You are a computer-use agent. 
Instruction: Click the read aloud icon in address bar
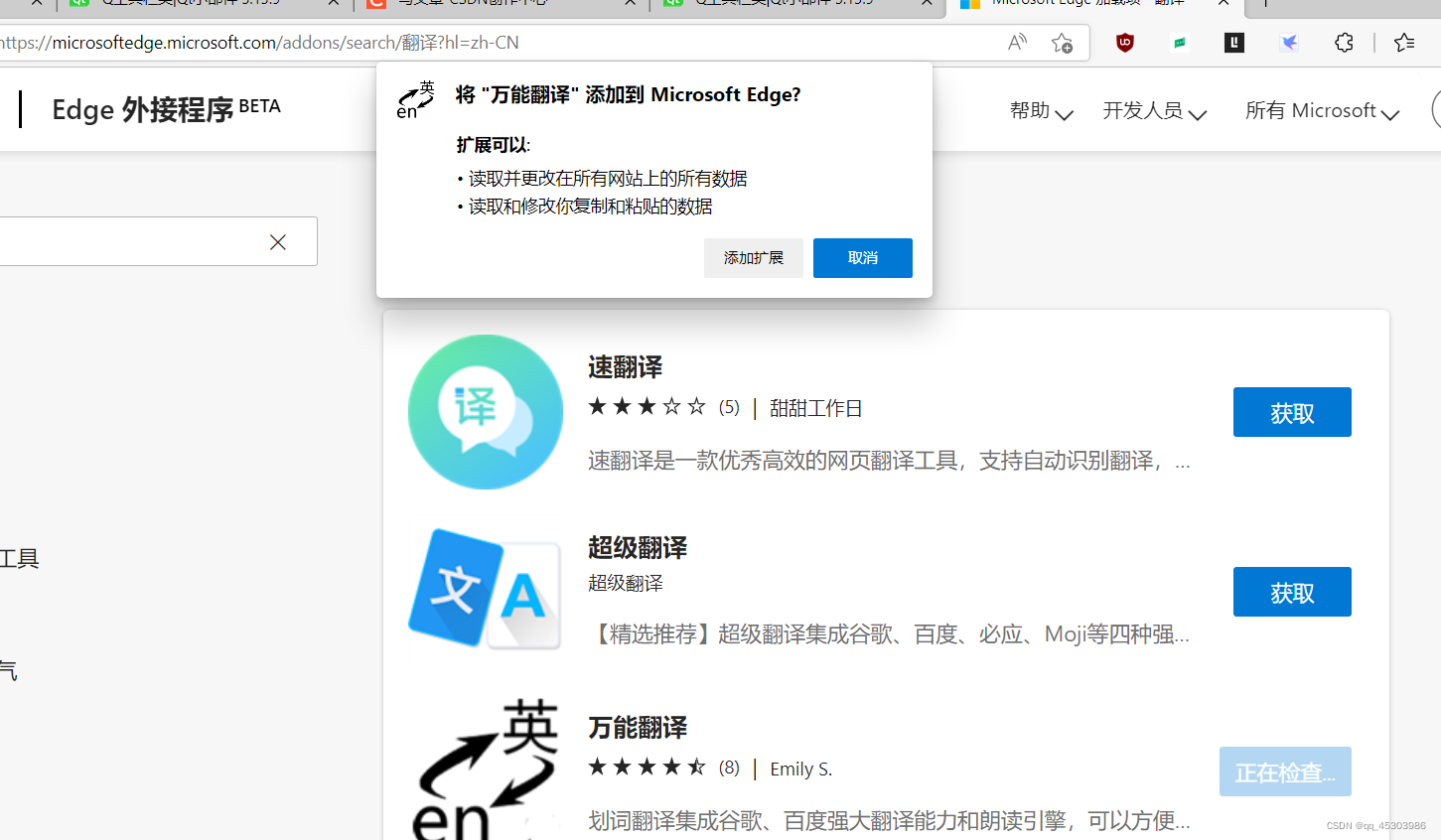[1017, 43]
